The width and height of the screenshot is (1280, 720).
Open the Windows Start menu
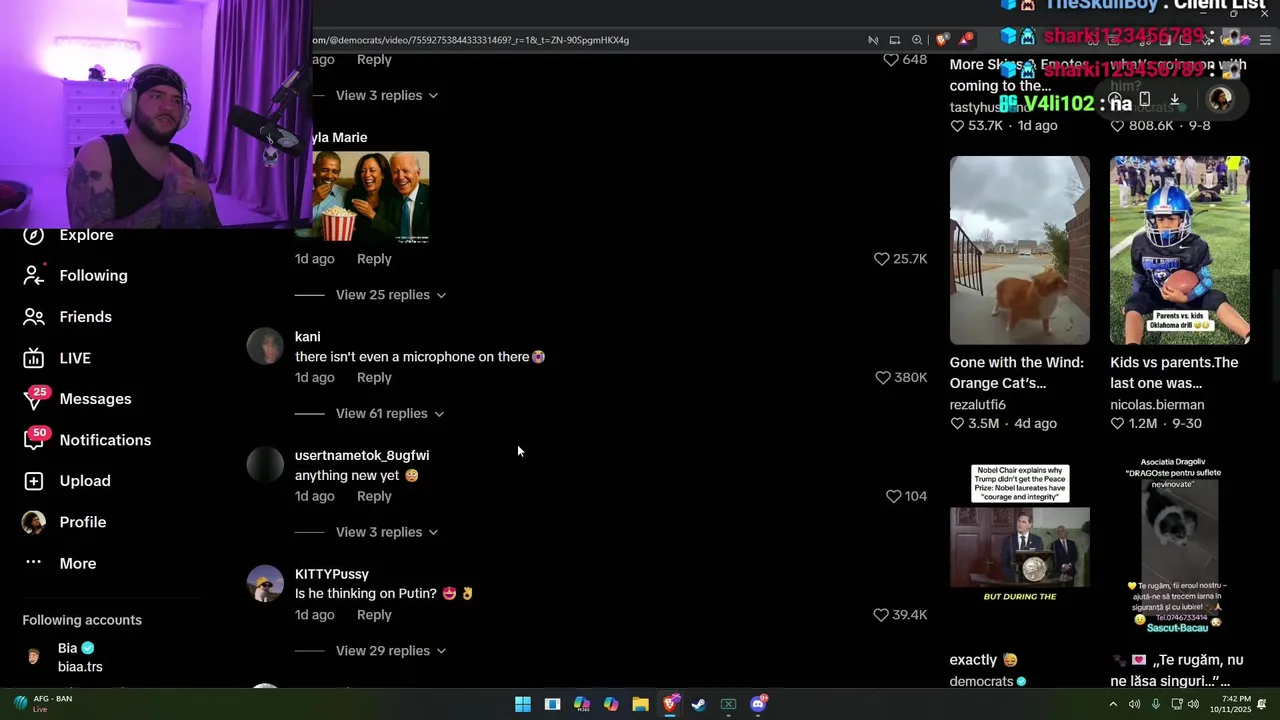tap(523, 704)
